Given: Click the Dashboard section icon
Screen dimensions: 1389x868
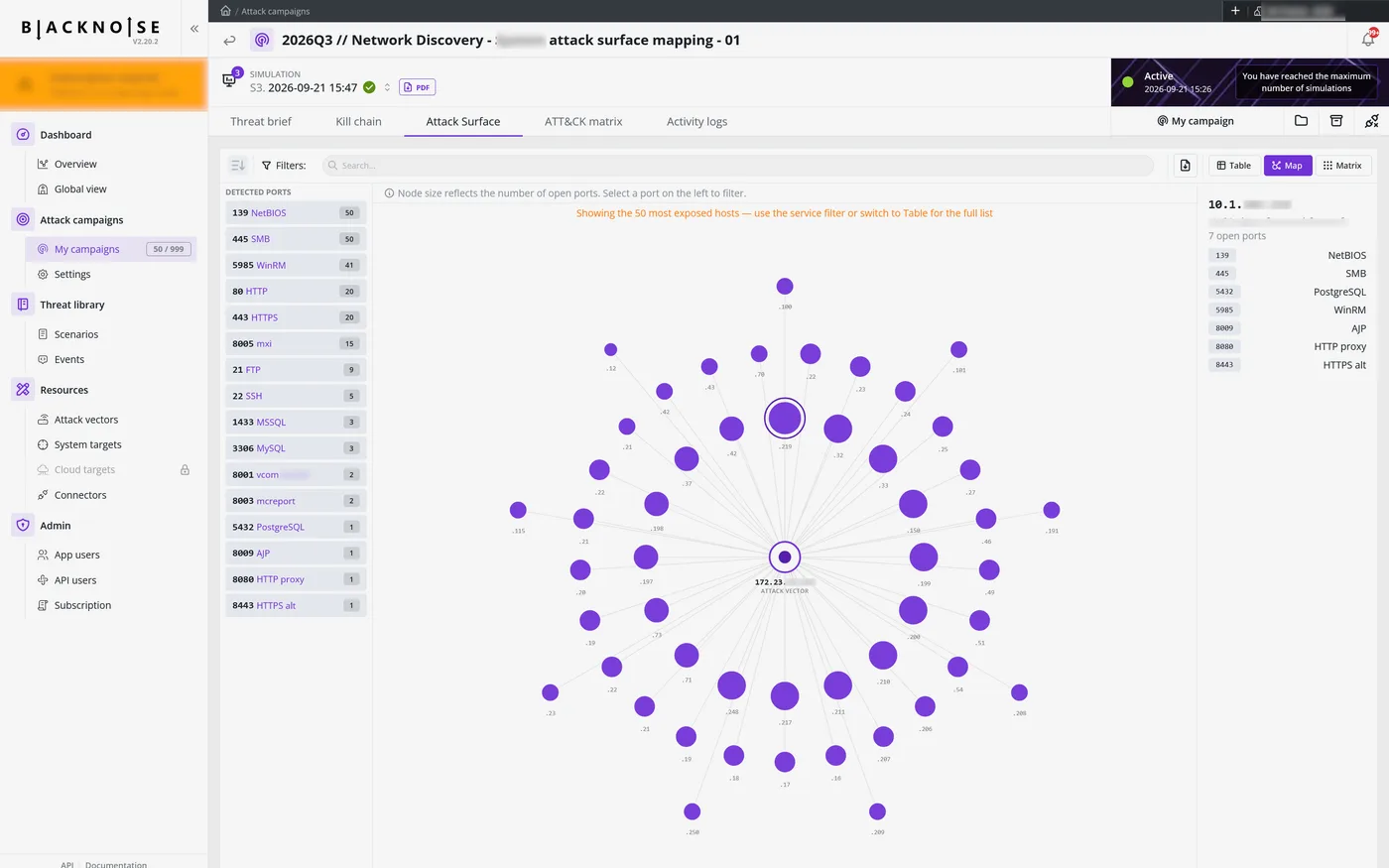Looking at the screenshot, I should point(23,135).
